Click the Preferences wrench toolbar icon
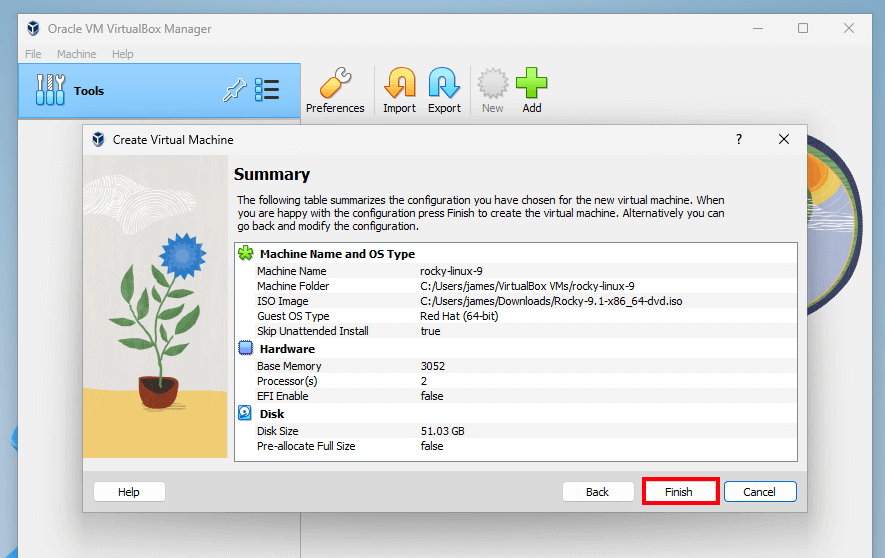 pos(335,83)
